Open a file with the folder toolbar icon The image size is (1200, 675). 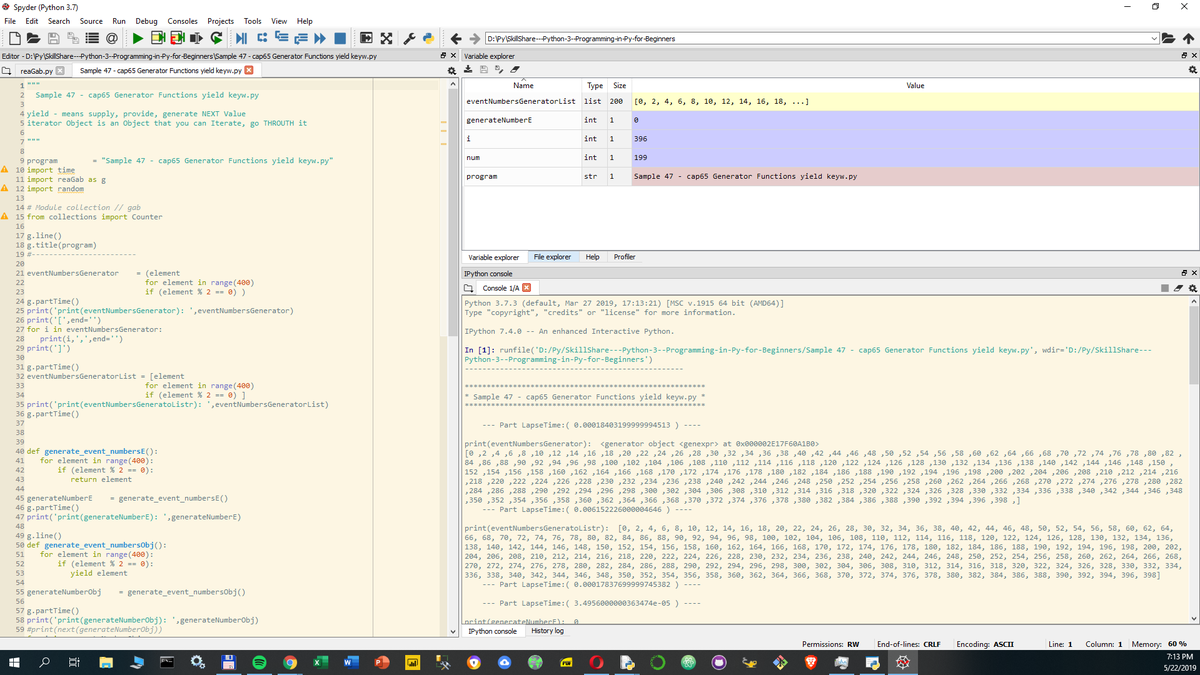pos(33,38)
